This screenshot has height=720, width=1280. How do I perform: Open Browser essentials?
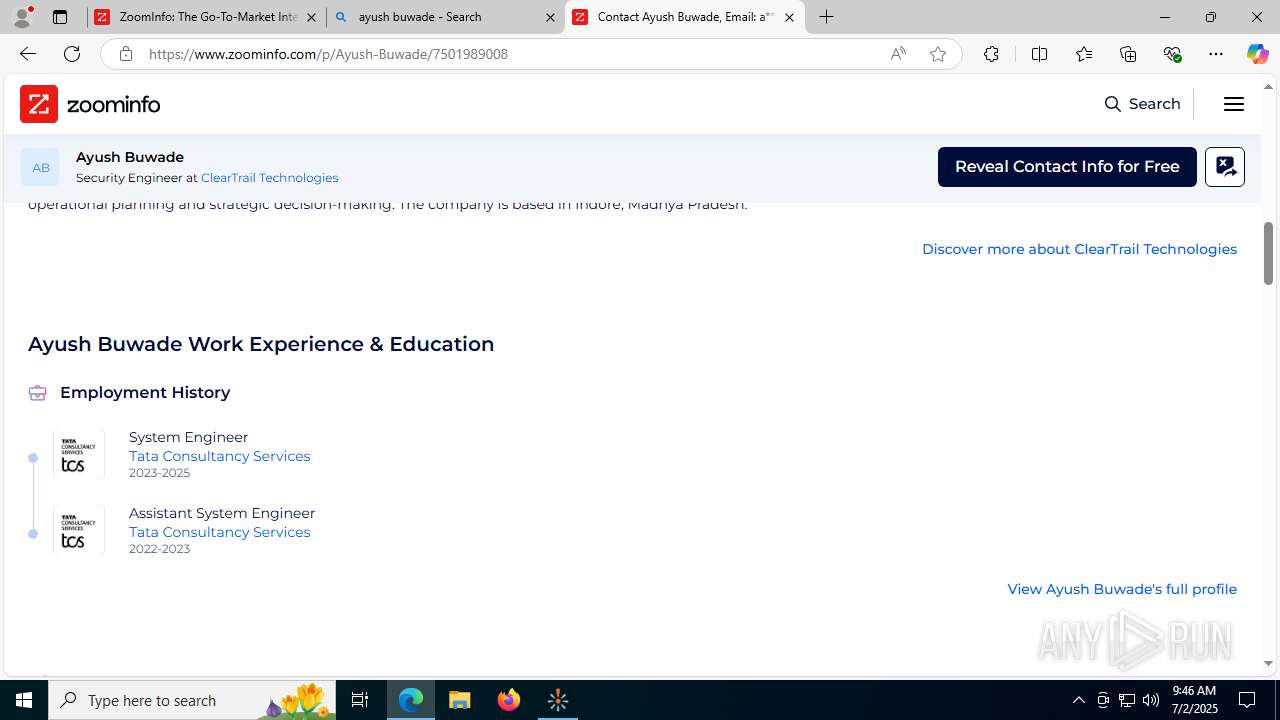1172,54
